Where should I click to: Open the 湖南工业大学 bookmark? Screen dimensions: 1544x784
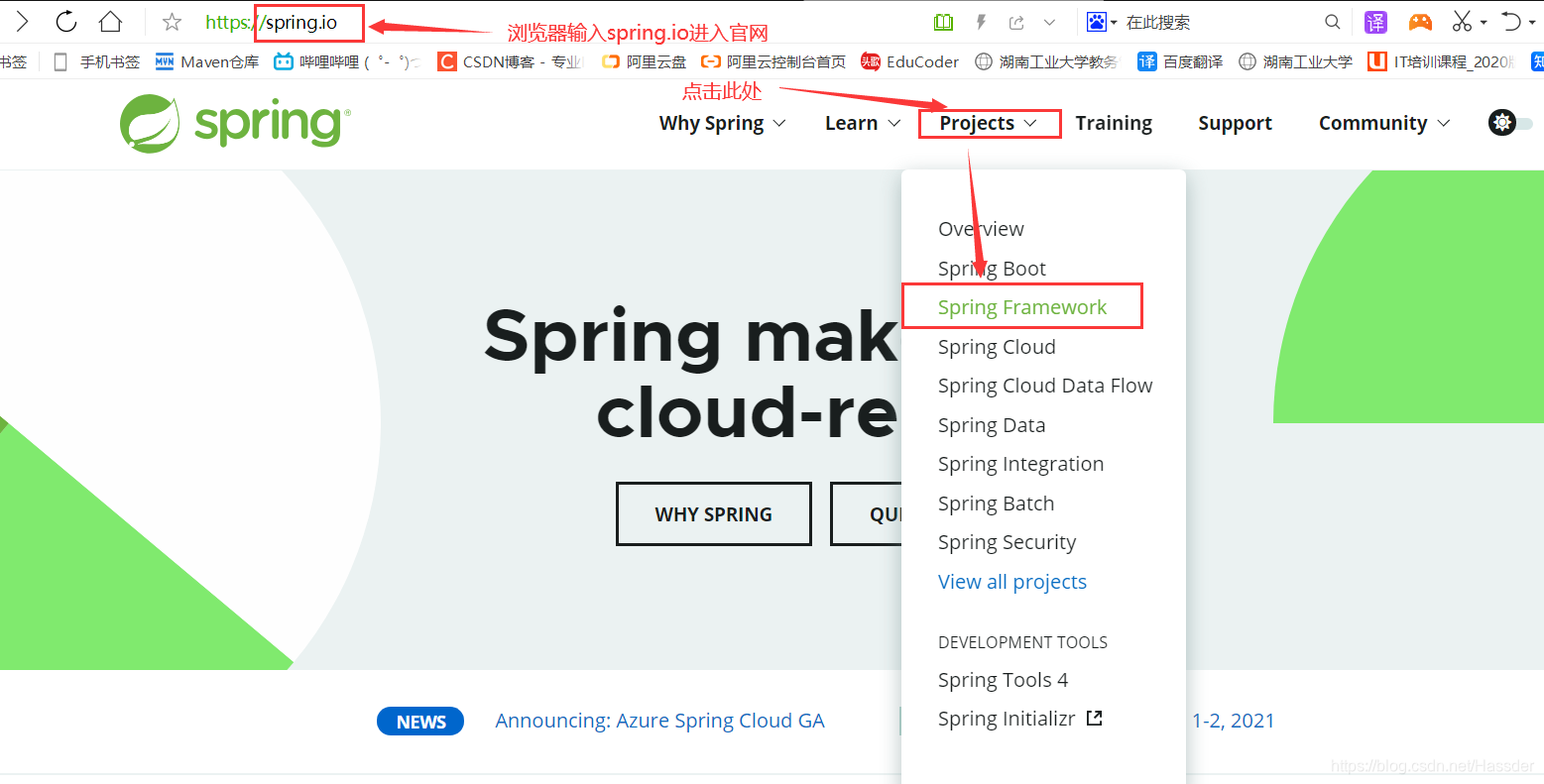1295,61
